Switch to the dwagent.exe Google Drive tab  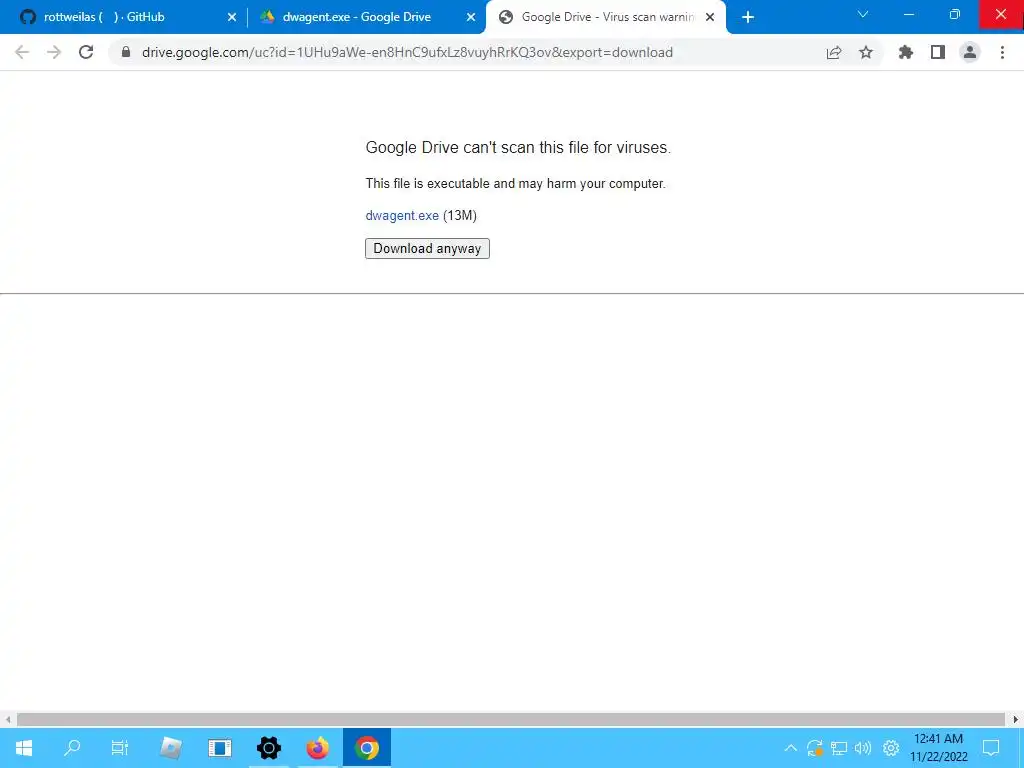(368, 17)
